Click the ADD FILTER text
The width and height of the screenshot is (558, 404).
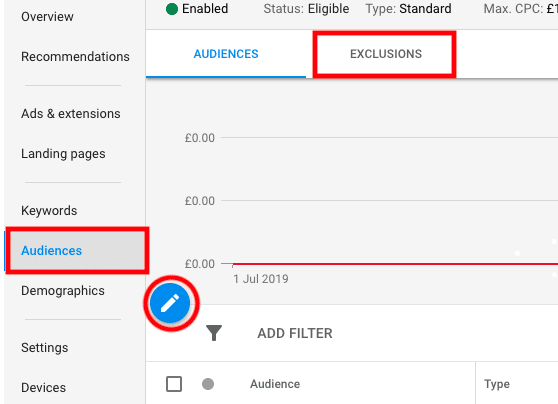tap(295, 334)
